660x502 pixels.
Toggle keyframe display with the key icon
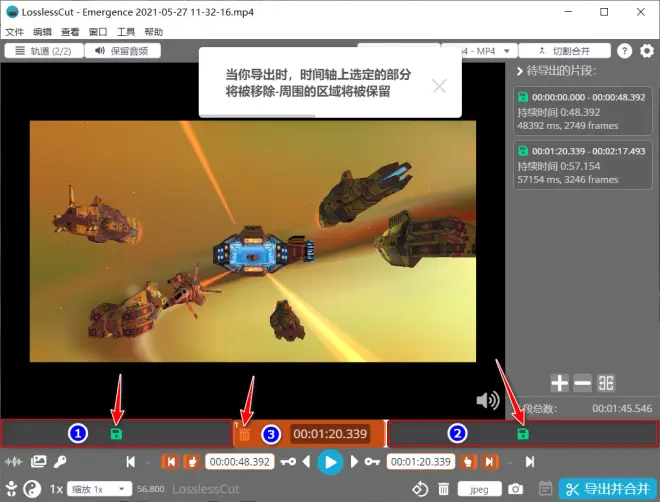tap(60, 462)
